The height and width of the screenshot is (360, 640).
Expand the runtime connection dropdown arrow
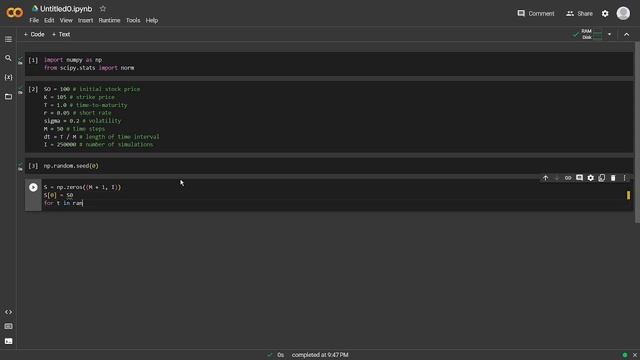click(609, 34)
